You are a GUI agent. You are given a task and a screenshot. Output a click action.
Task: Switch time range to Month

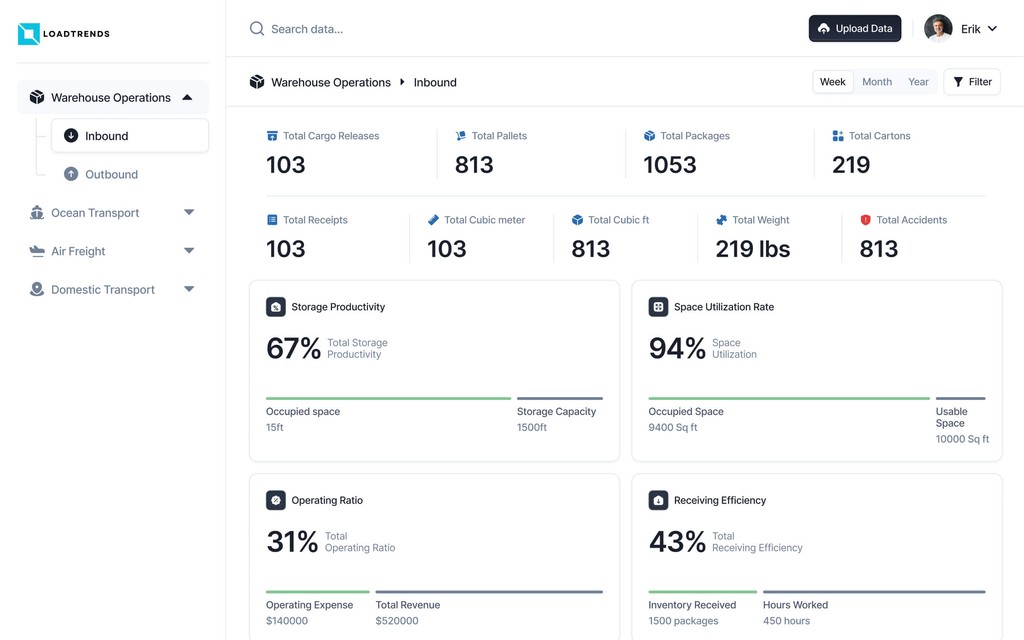pos(877,82)
